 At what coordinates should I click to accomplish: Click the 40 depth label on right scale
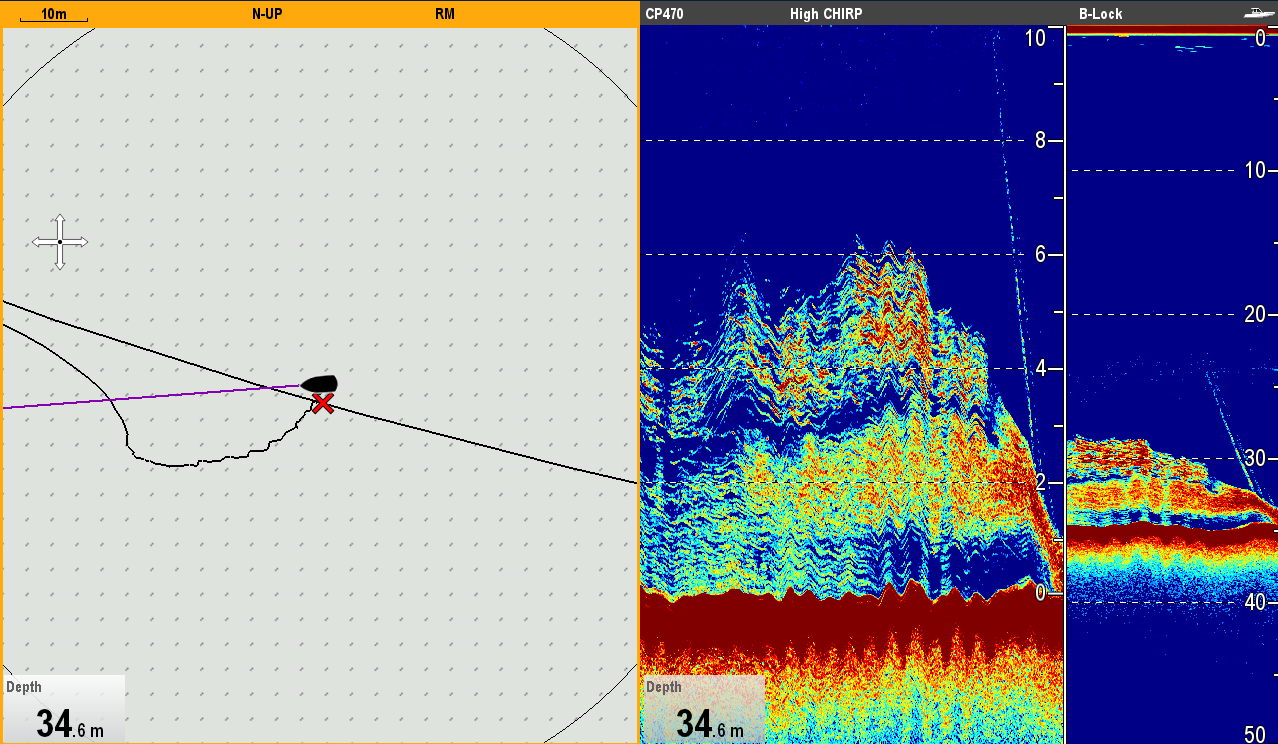click(1253, 602)
